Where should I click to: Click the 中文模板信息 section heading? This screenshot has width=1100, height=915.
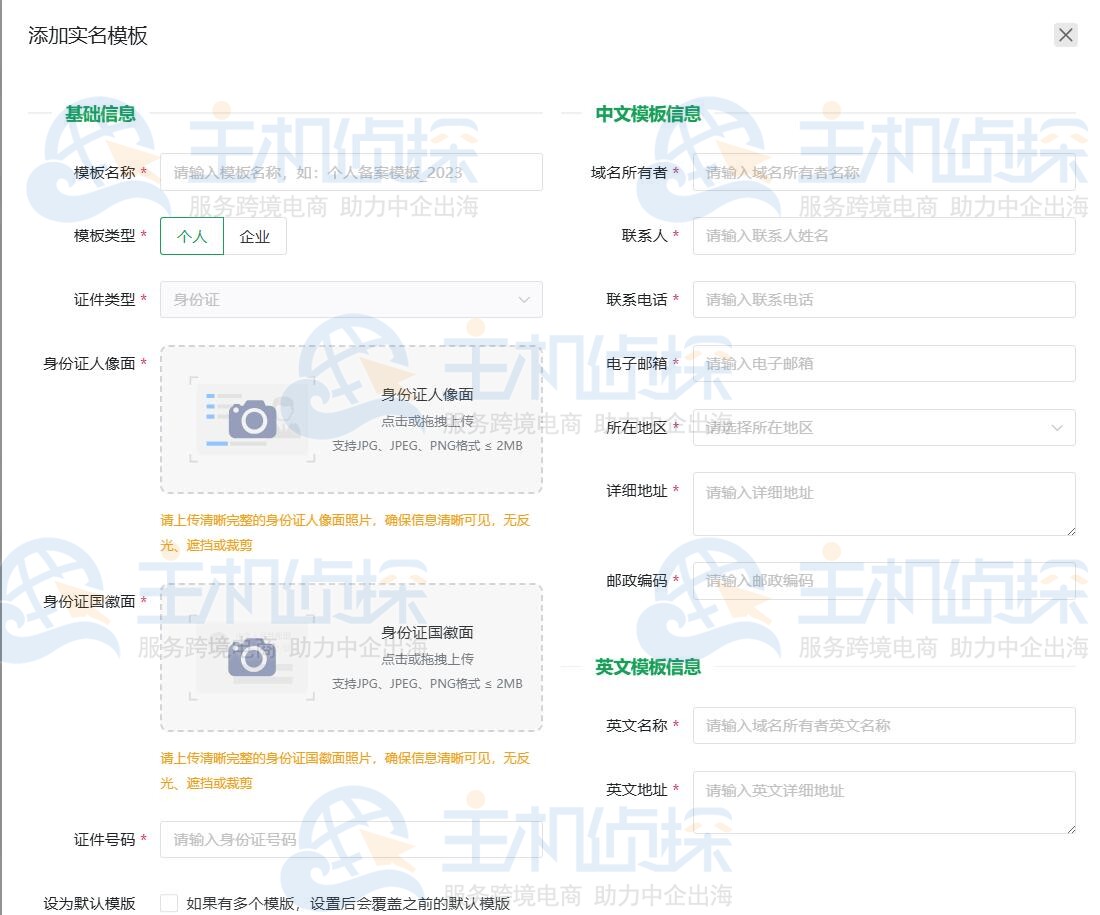(x=650, y=113)
